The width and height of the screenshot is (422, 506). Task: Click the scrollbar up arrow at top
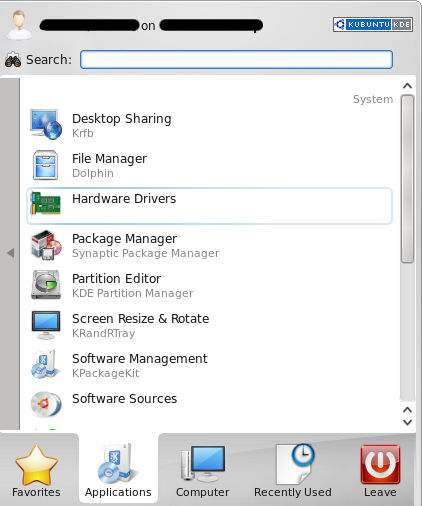pyautogui.click(x=407, y=86)
